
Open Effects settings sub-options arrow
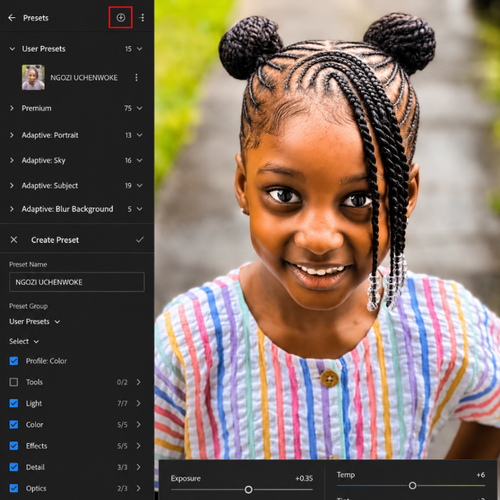pyautogui.click(x=139, y=446)
